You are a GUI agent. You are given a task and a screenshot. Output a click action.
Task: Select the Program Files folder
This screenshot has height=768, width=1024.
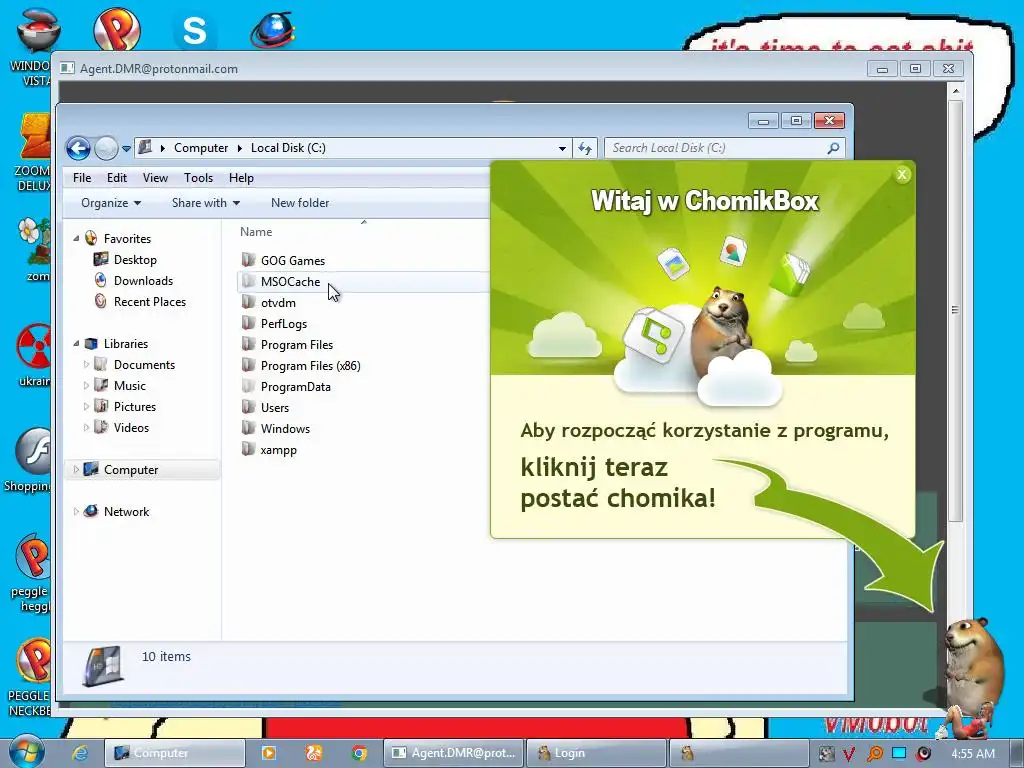(296, 344)
